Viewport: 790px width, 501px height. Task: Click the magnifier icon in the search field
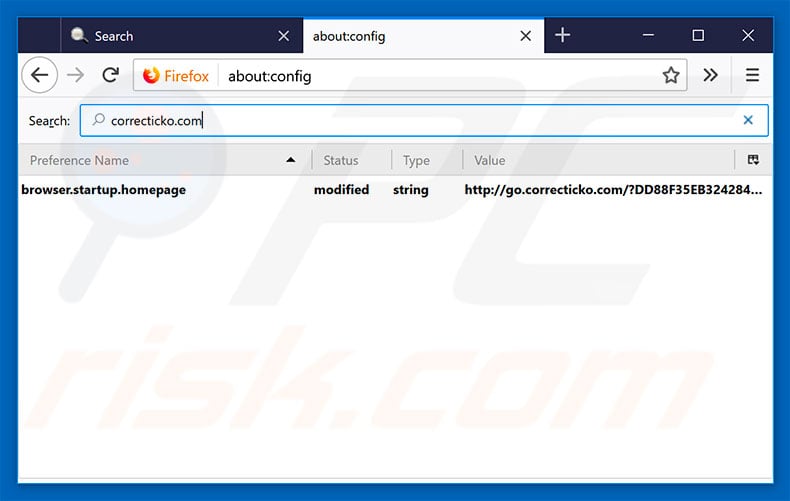click(x=98, y=120)
